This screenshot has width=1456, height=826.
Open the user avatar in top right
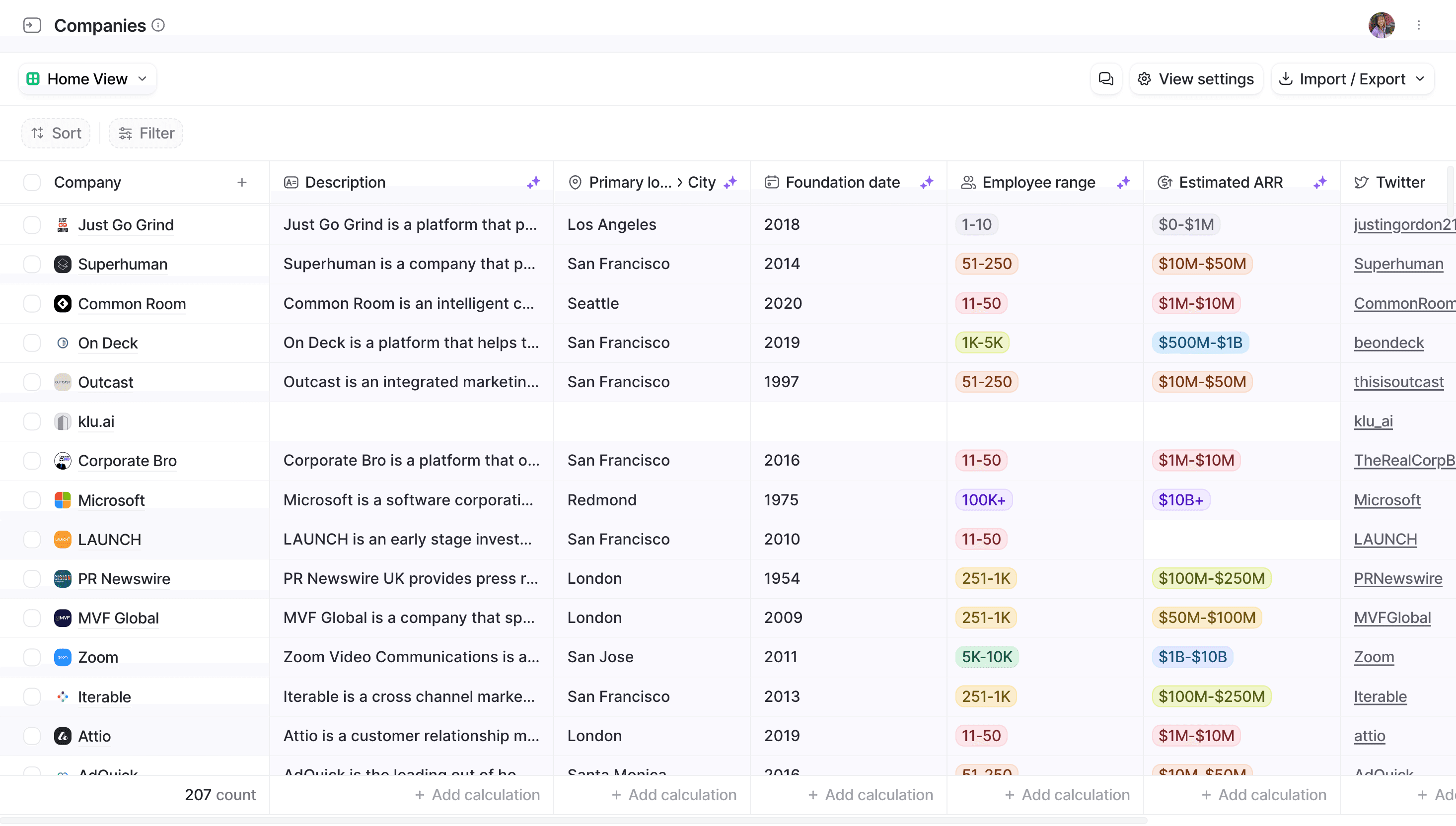[x=1381, y=25]
